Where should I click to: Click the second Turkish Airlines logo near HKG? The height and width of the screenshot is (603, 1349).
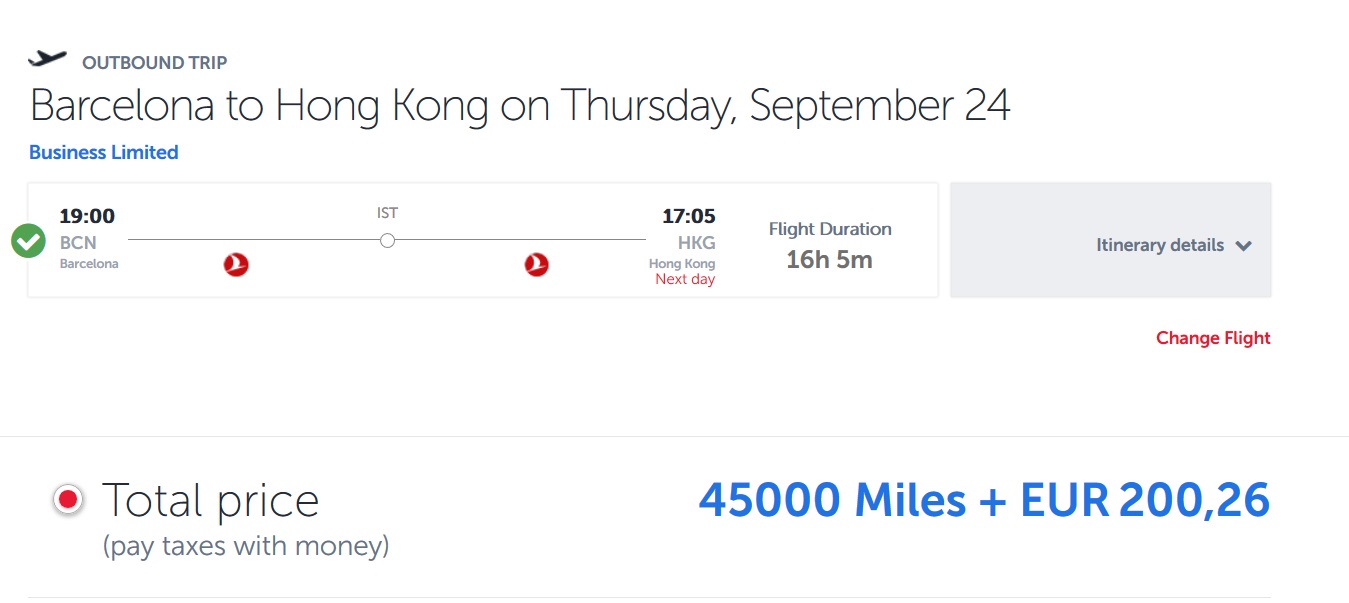click(x=537, y=265)
